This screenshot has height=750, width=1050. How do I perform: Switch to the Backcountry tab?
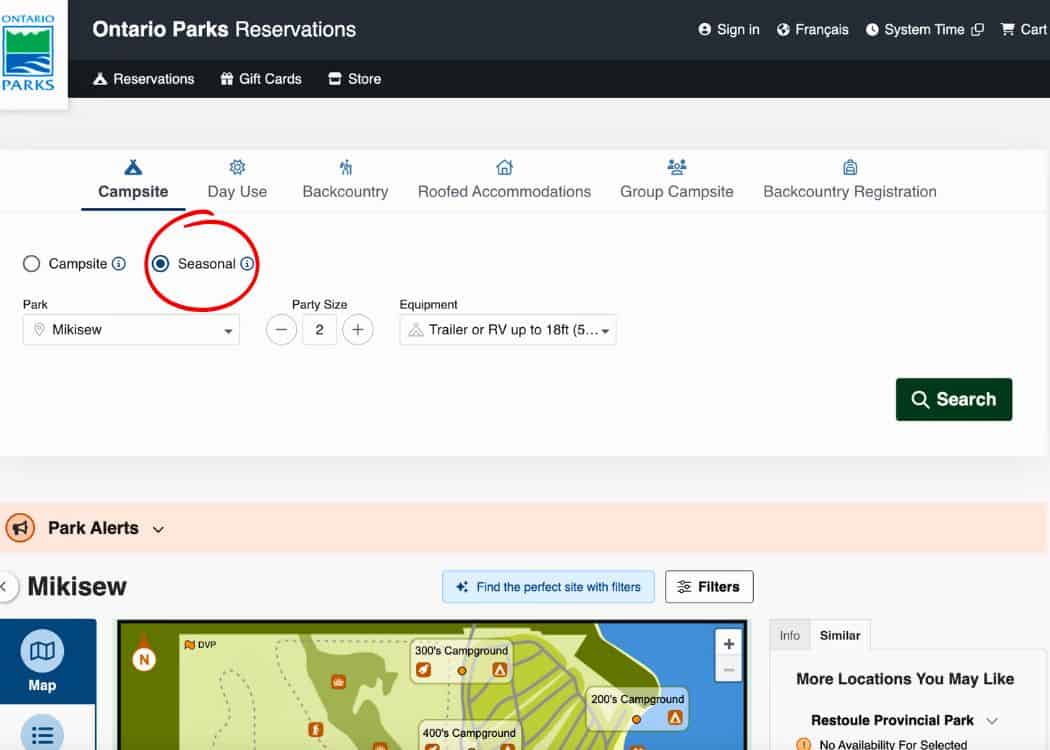(x=346, y=180)
